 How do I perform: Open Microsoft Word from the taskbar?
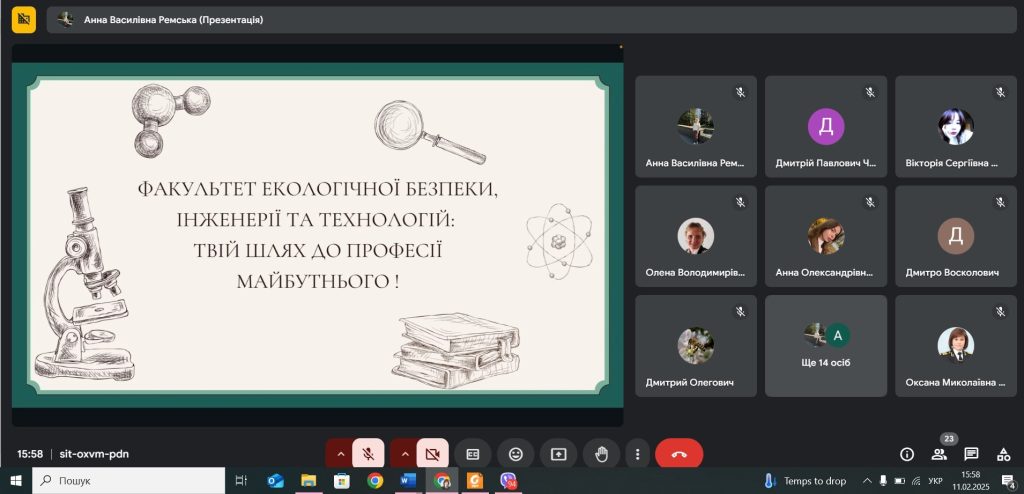click(407, 481)
